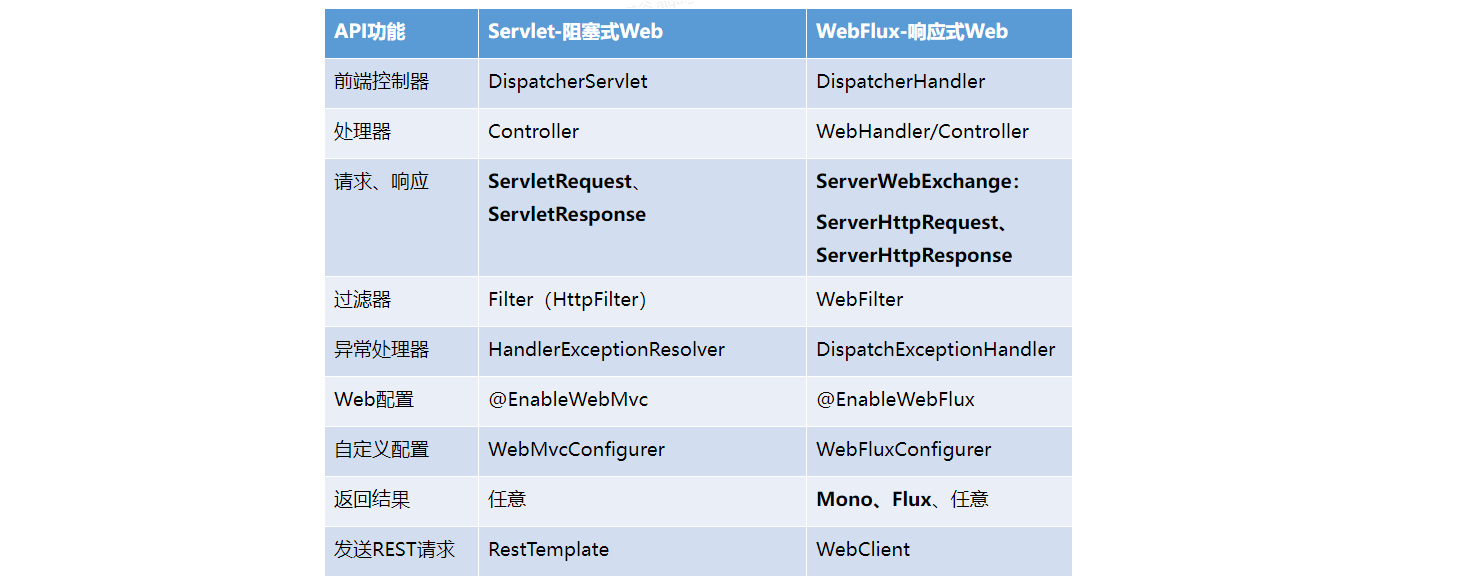Image resolution: width=1483 pixels, height=588 pixels.
Task: Select the @EnableWebMvc cell
Action: (x=642, y=401)
